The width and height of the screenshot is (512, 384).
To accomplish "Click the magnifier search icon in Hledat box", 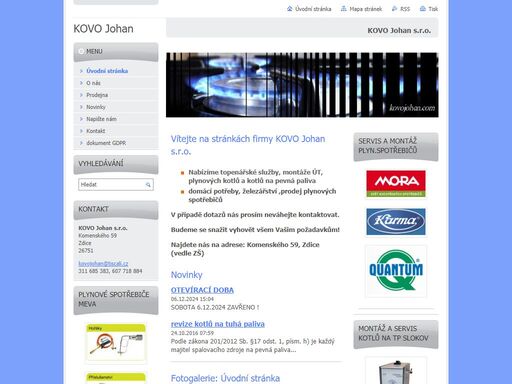I will pos(148,185).
